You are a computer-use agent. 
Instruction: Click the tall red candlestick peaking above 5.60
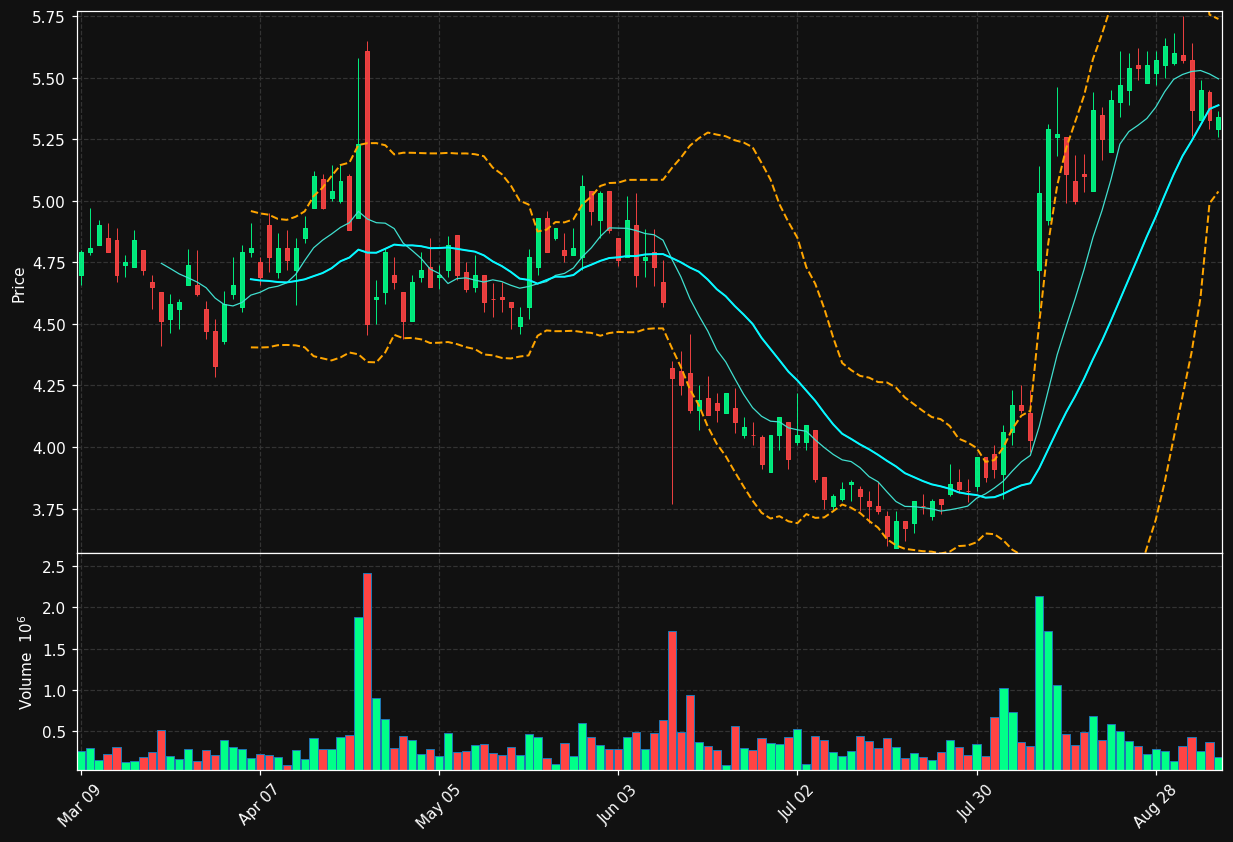pyautogui.click(x=367, y=187)
